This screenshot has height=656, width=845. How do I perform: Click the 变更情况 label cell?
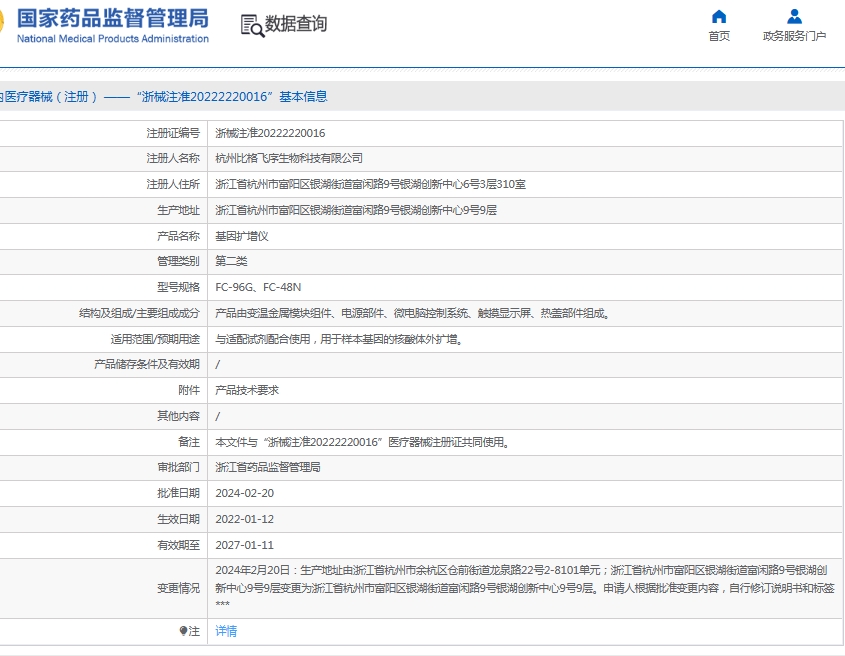[178, 588]
